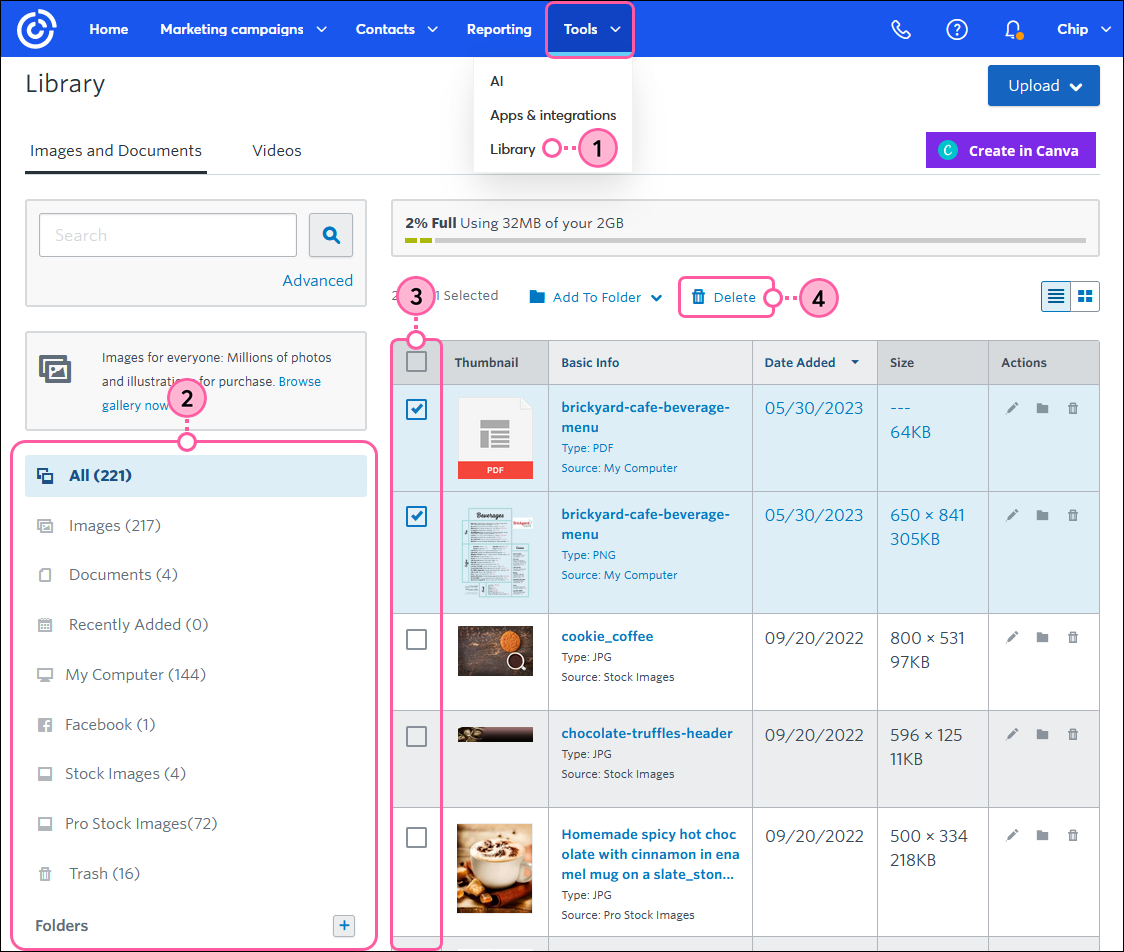1124x952 pixels.
Task: Check the cookie_coffee row checkbox
Action: coord(416,640)
